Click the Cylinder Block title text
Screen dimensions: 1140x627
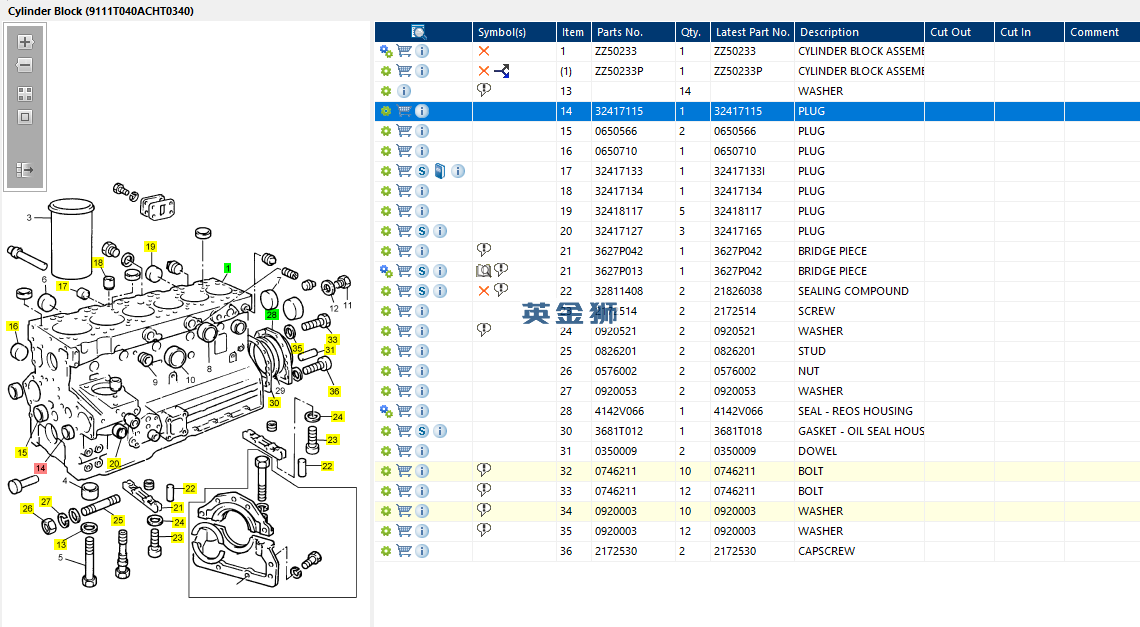(101, 11)
